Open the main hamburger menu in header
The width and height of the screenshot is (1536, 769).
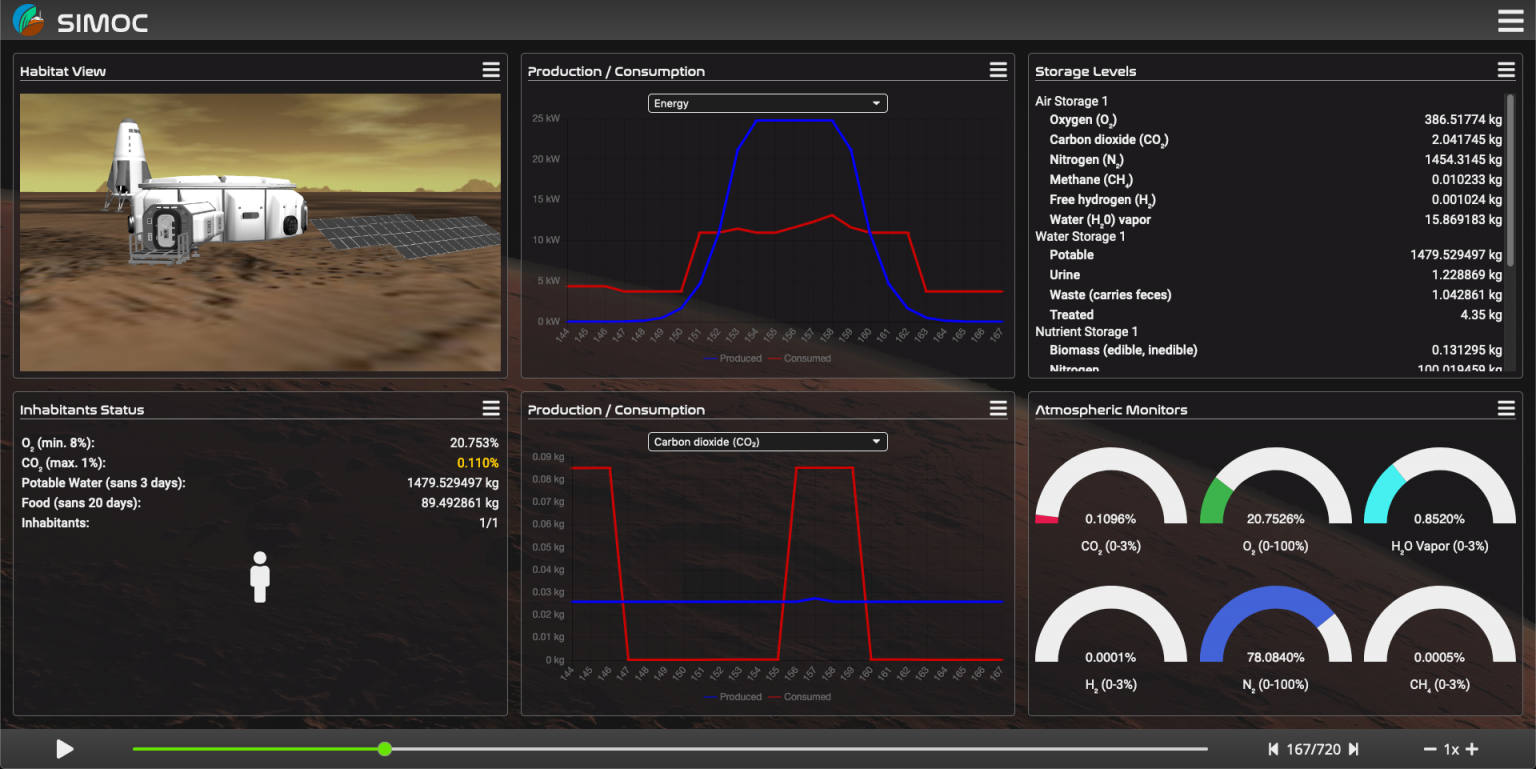click(1510, 21)
